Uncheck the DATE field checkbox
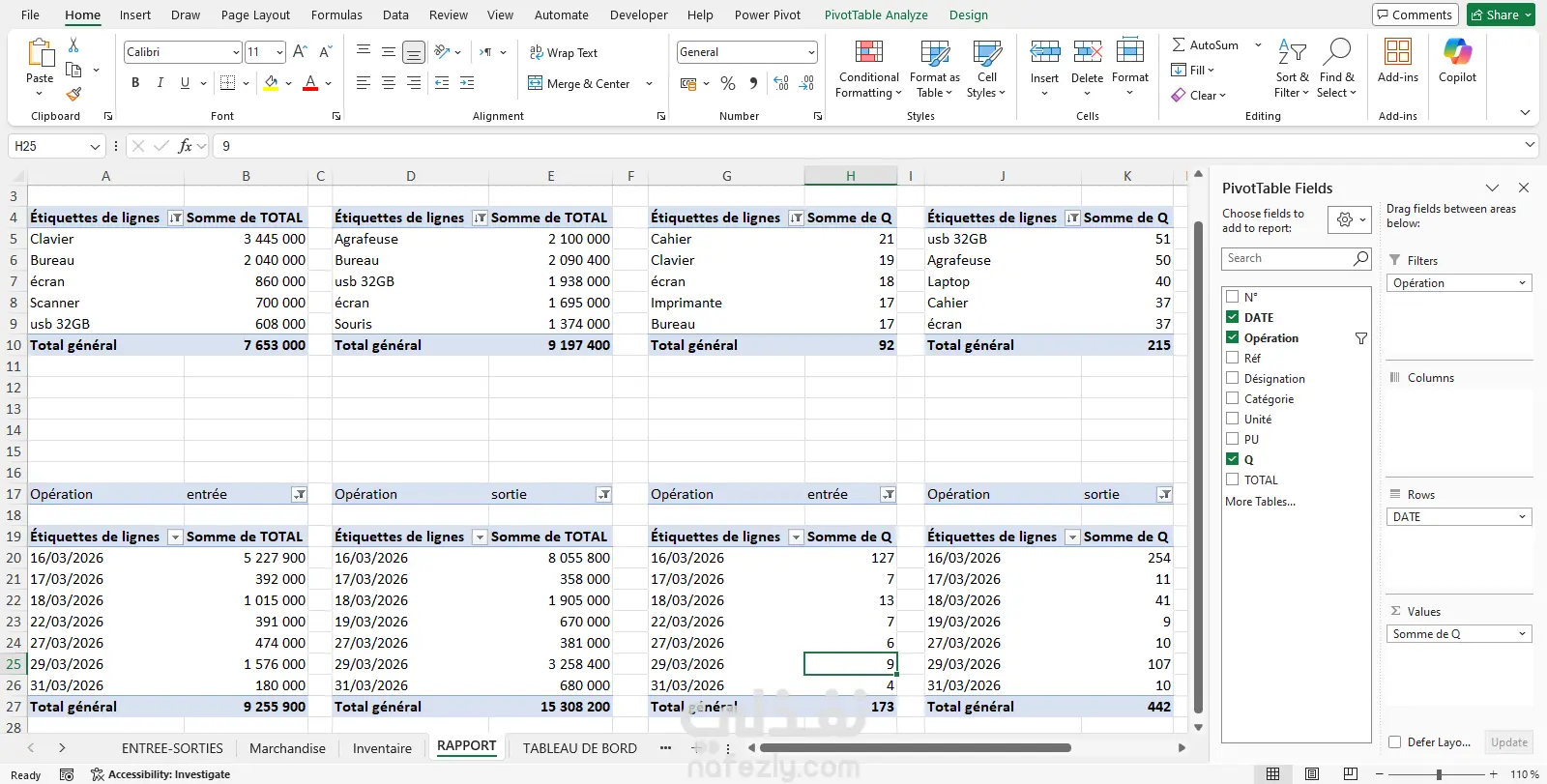The width and height of the screenshot is (1547, 784). [1233, 317]
